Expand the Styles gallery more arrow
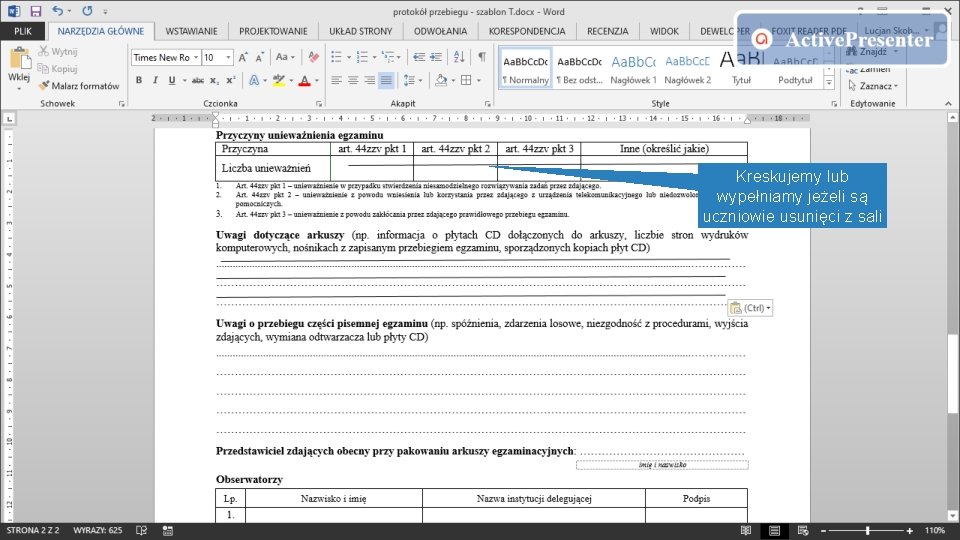The height and width of the screenshot is (540, 960). tap(829, 84)
